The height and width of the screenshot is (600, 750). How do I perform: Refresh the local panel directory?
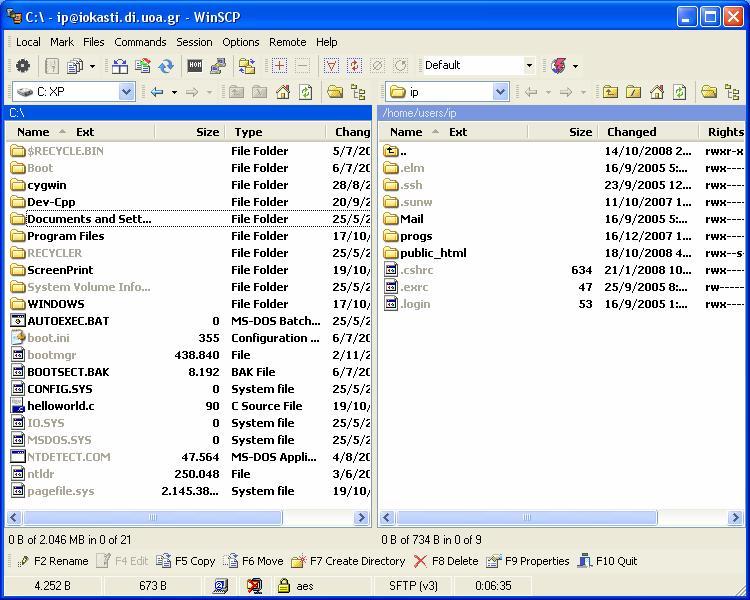coord(306,91)
